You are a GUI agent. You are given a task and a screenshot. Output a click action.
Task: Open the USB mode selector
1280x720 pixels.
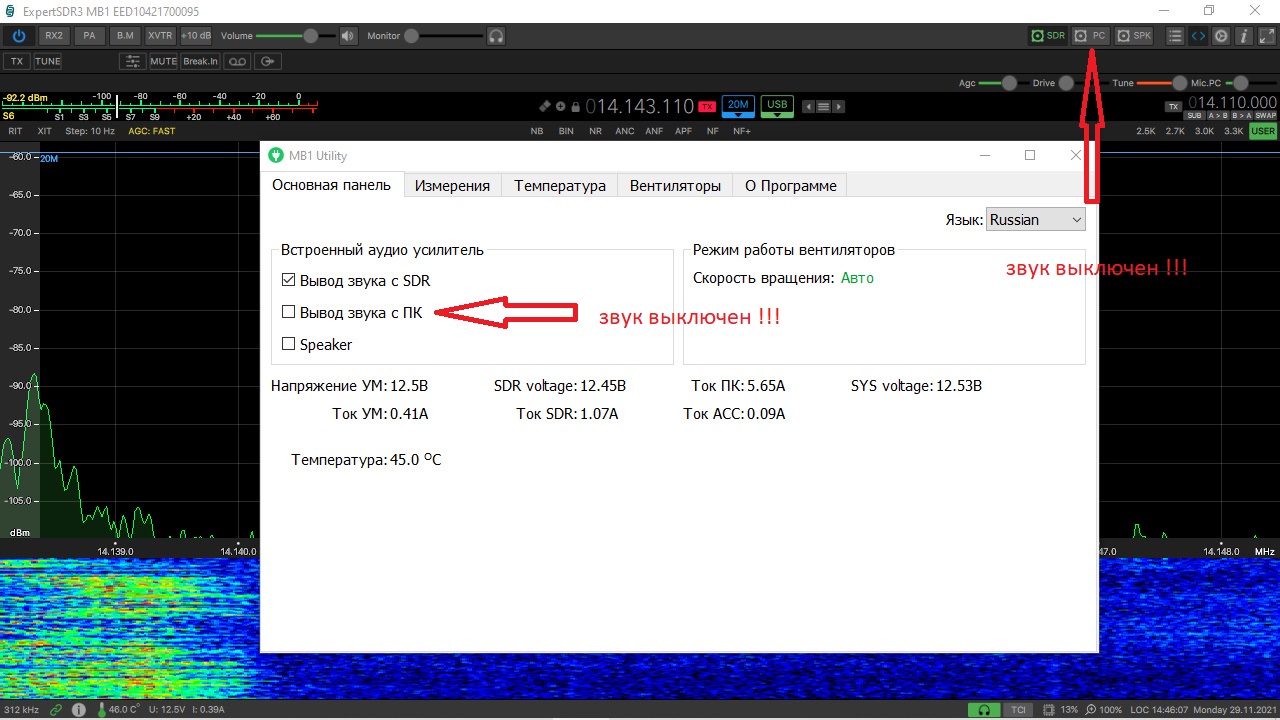click(776, 105)
